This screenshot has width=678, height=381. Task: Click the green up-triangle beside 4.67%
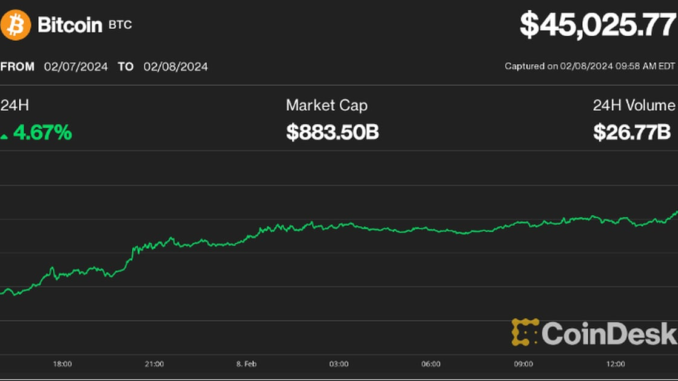[x=4, y=136]
